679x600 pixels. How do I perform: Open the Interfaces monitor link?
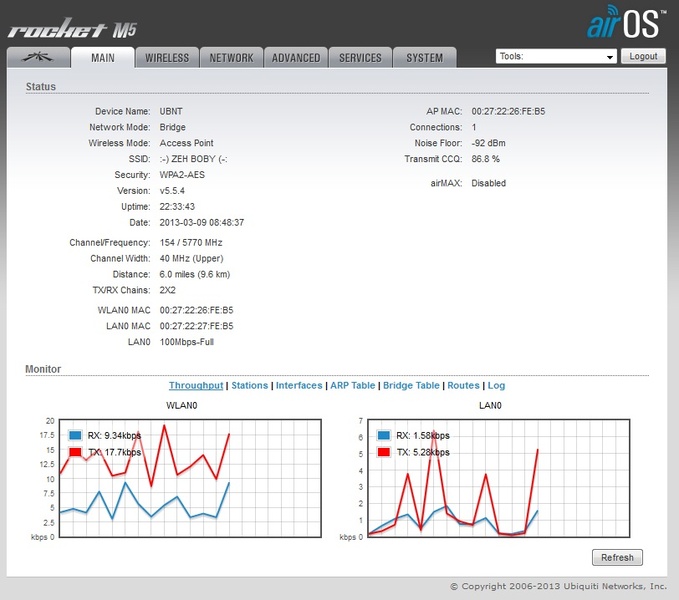[x=299, y=385]
